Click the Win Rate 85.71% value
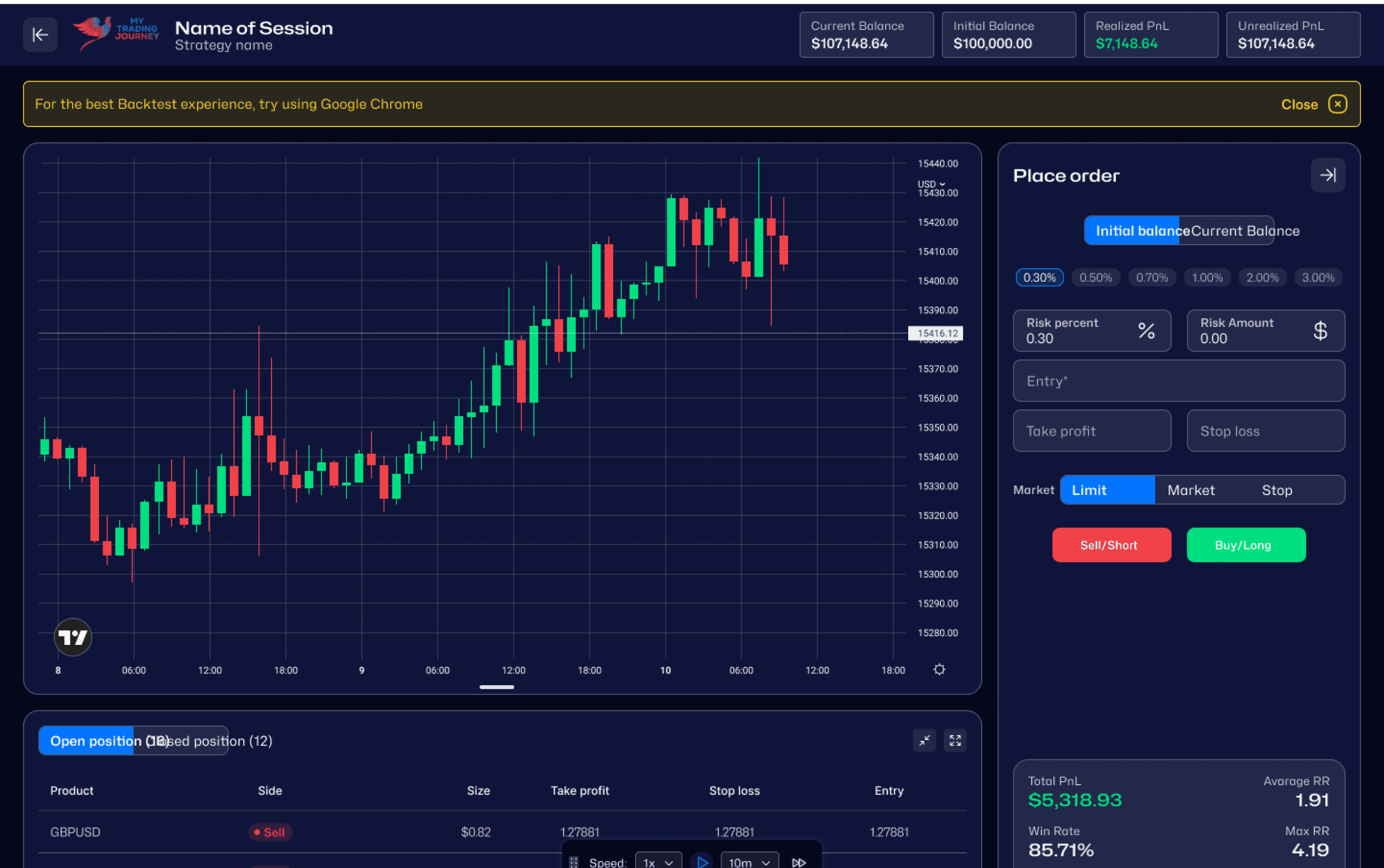1384x868 pixels. 1061,850
